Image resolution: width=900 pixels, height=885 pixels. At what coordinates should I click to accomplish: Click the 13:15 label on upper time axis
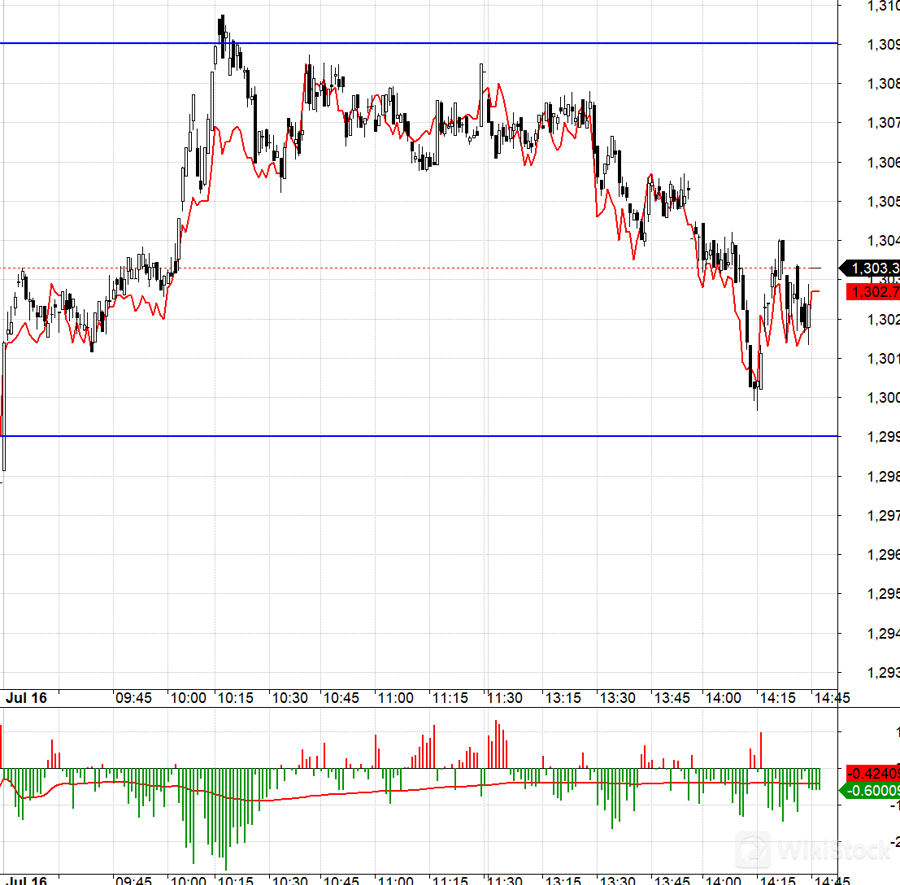click(x=562, y=697)
